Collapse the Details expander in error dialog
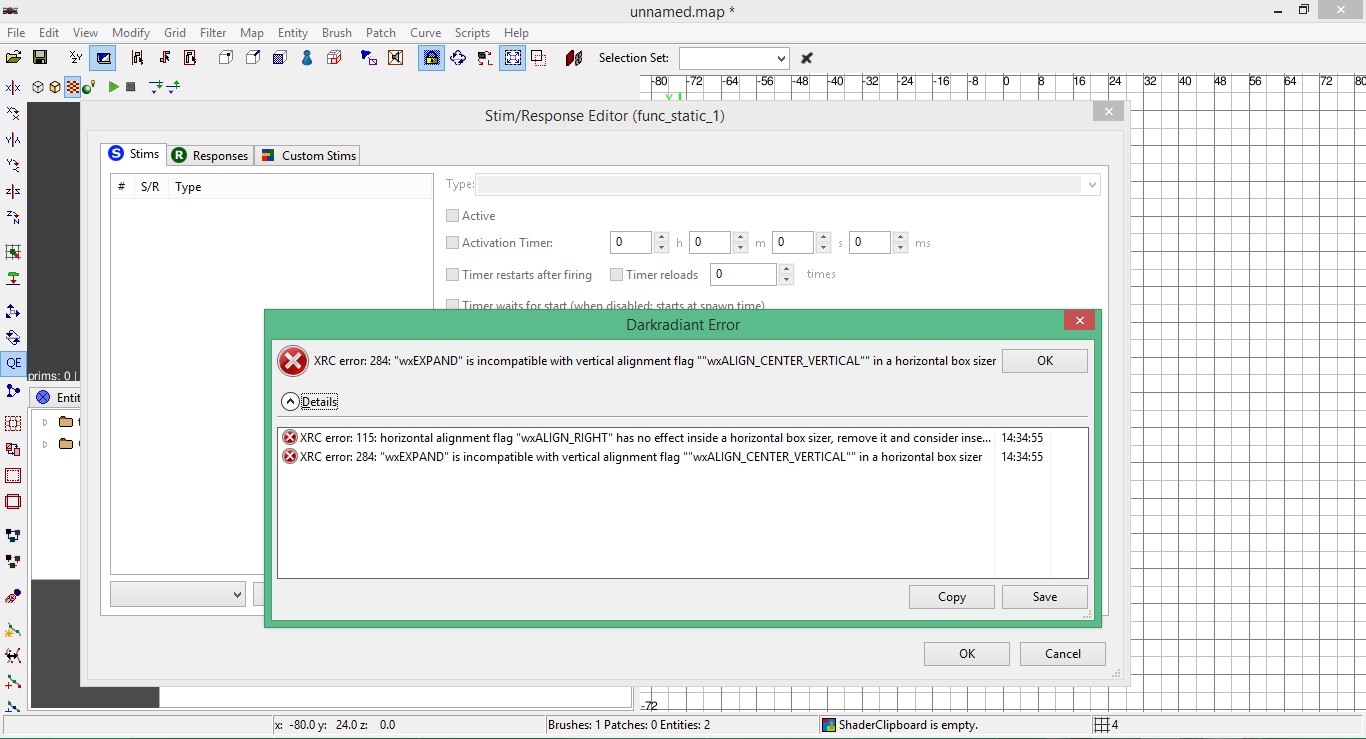 (x=291, y=402)
